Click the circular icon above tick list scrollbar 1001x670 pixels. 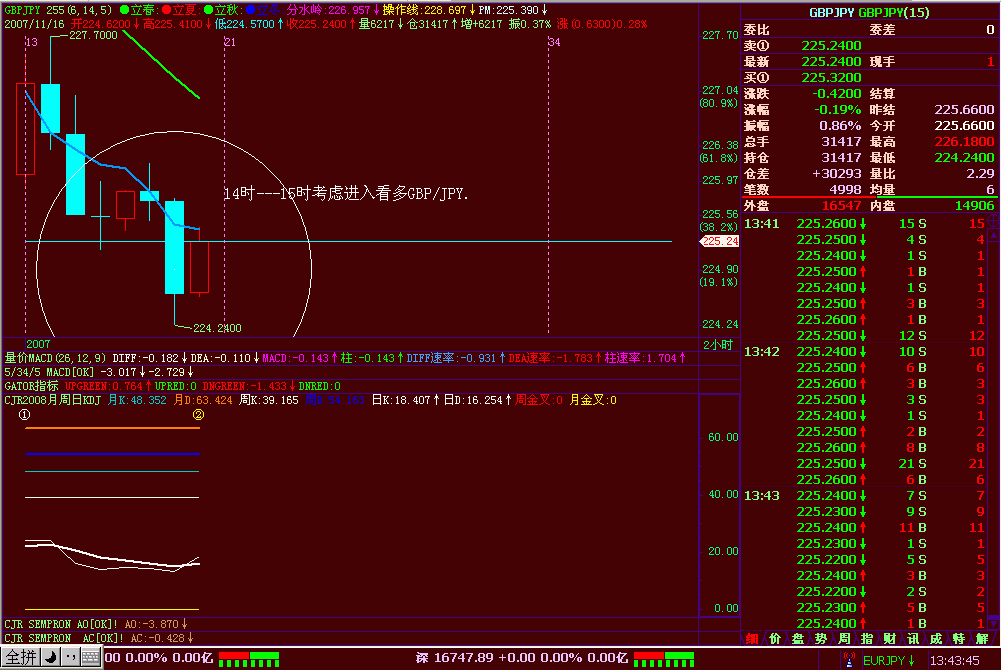point(993,221)
